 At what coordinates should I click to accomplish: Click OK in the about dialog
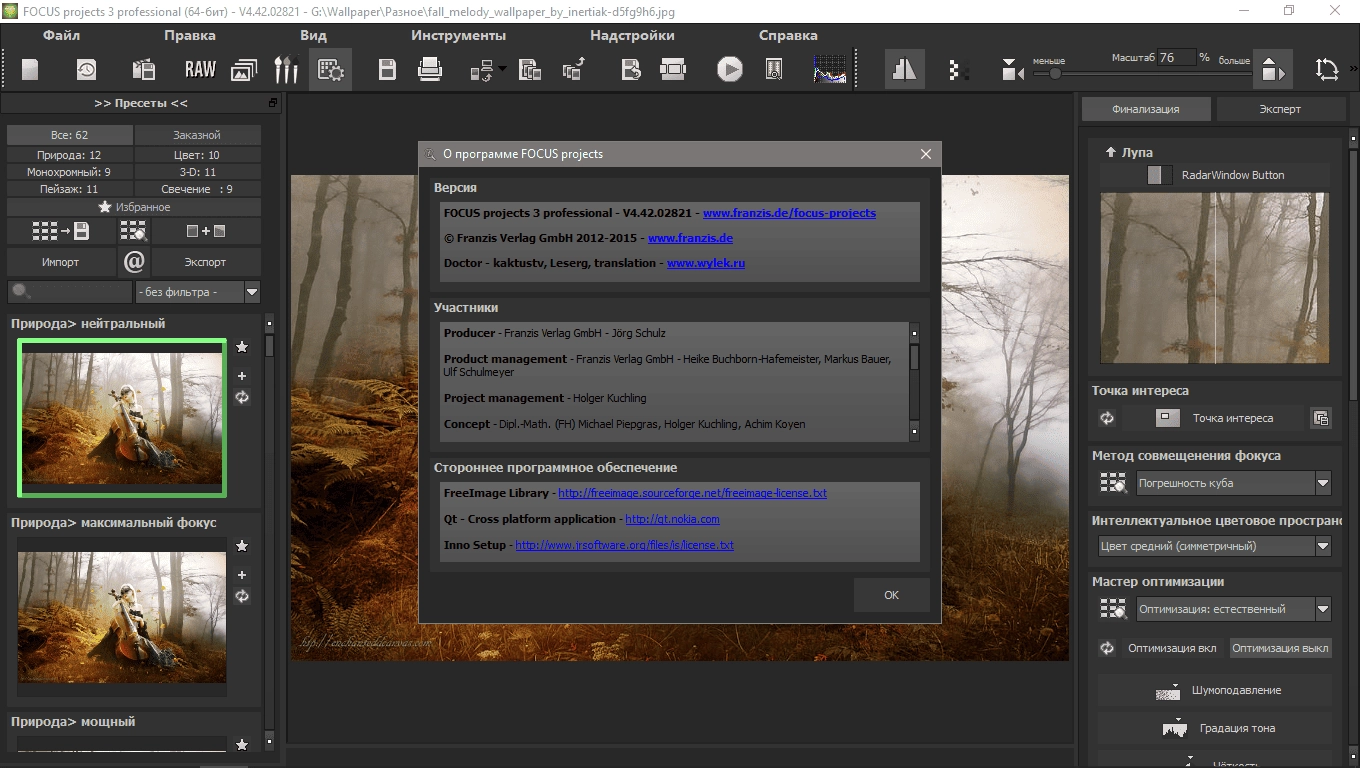click(891, 595)
